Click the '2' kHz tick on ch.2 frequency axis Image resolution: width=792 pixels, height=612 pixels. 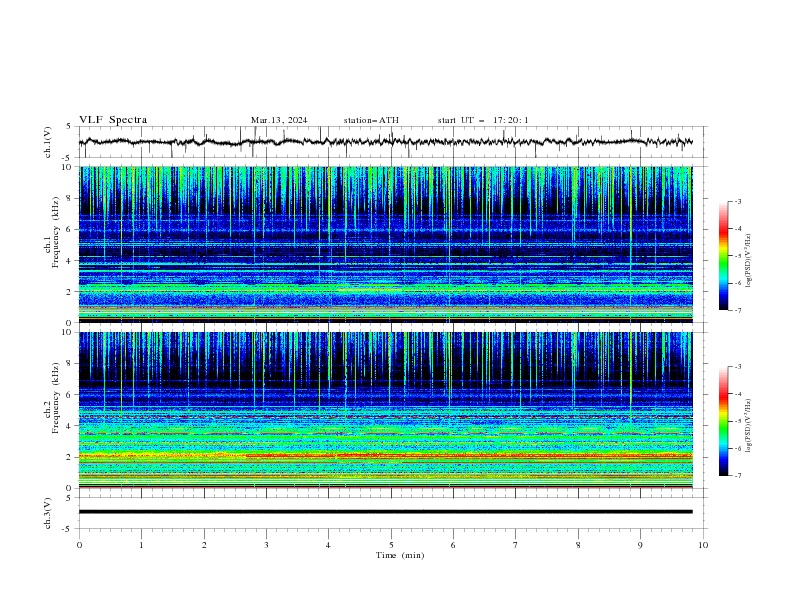click(69, 457)
